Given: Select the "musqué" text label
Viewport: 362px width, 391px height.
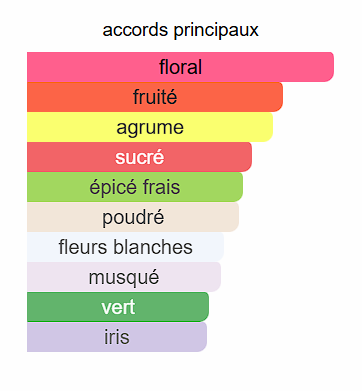Looking at the screenshot, I should tap(124, 278).
